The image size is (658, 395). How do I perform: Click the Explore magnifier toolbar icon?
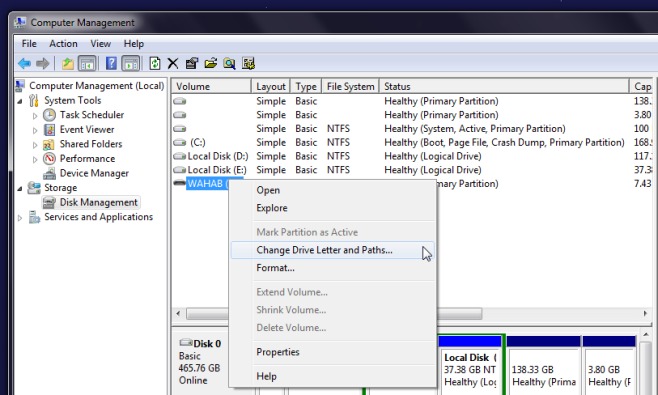229,63
